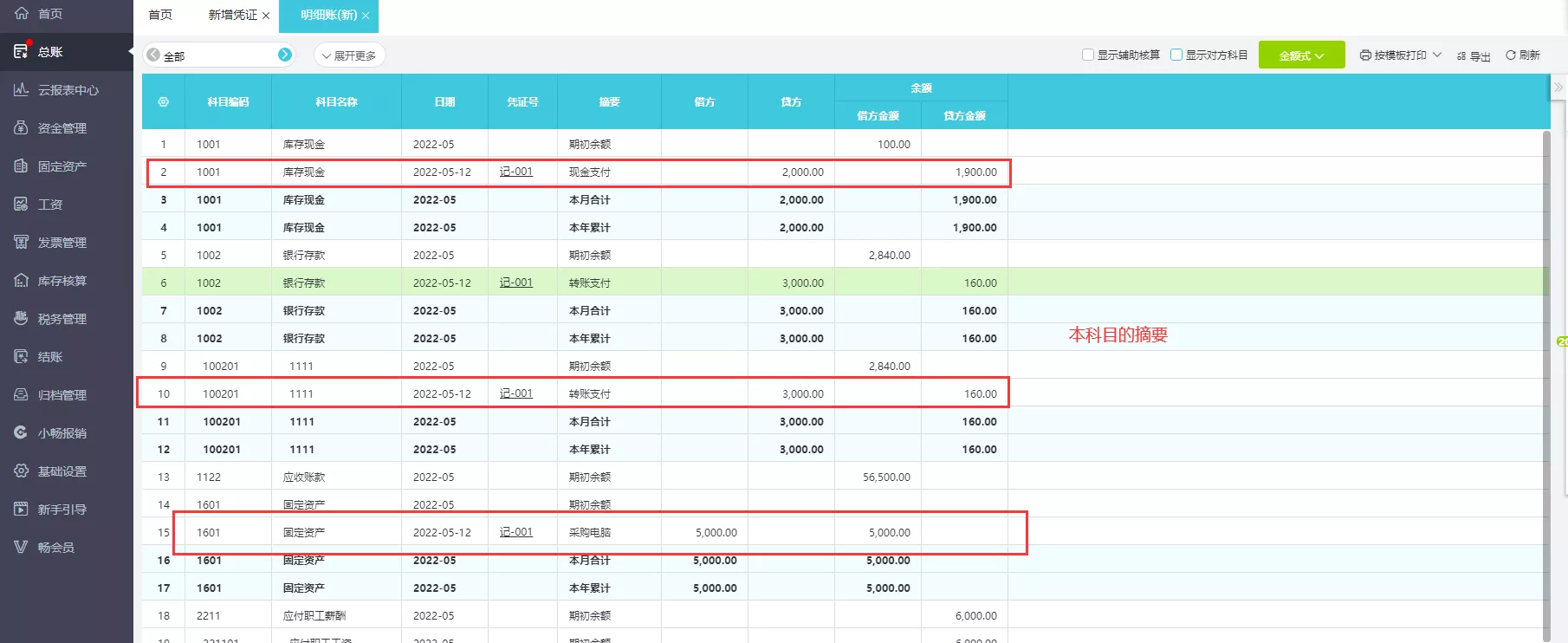
Task: Open voucher 记-001 in row 6 银行存款
Action: 516,283
